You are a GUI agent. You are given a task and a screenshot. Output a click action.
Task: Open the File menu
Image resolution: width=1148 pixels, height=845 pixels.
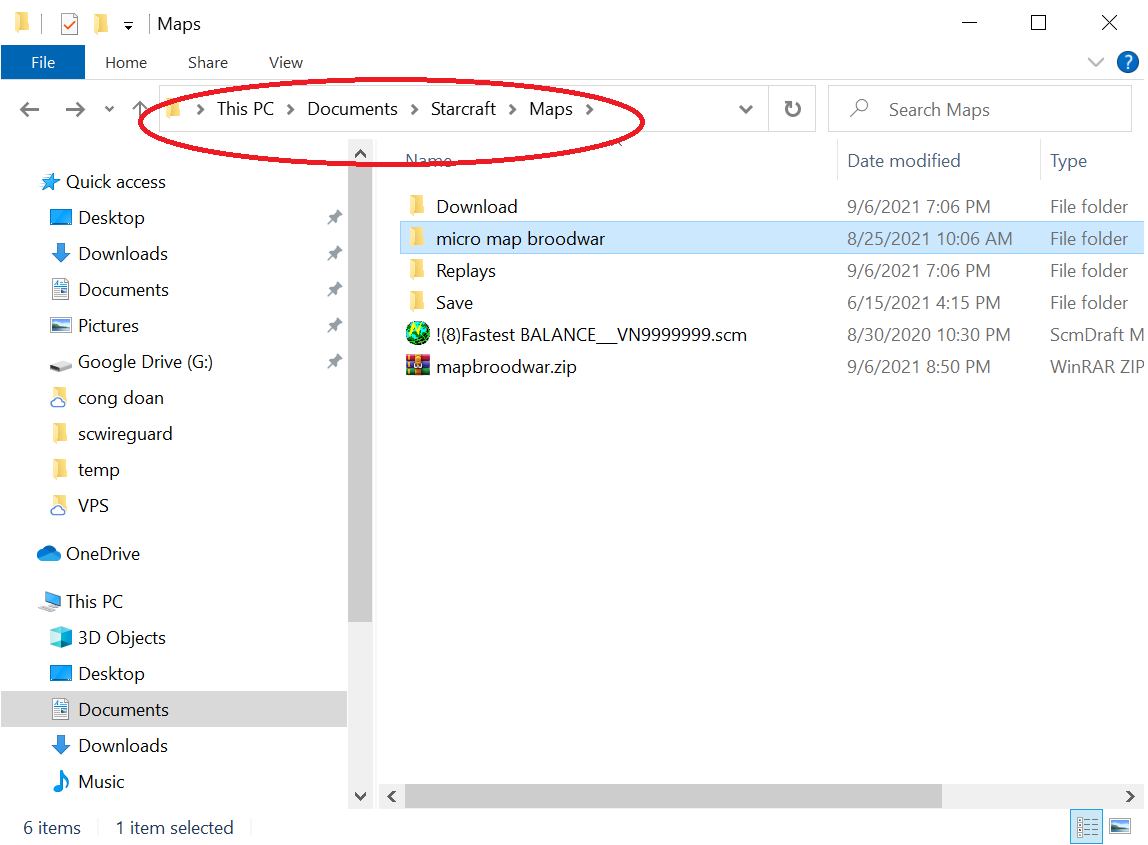click(x=42, y=62)
